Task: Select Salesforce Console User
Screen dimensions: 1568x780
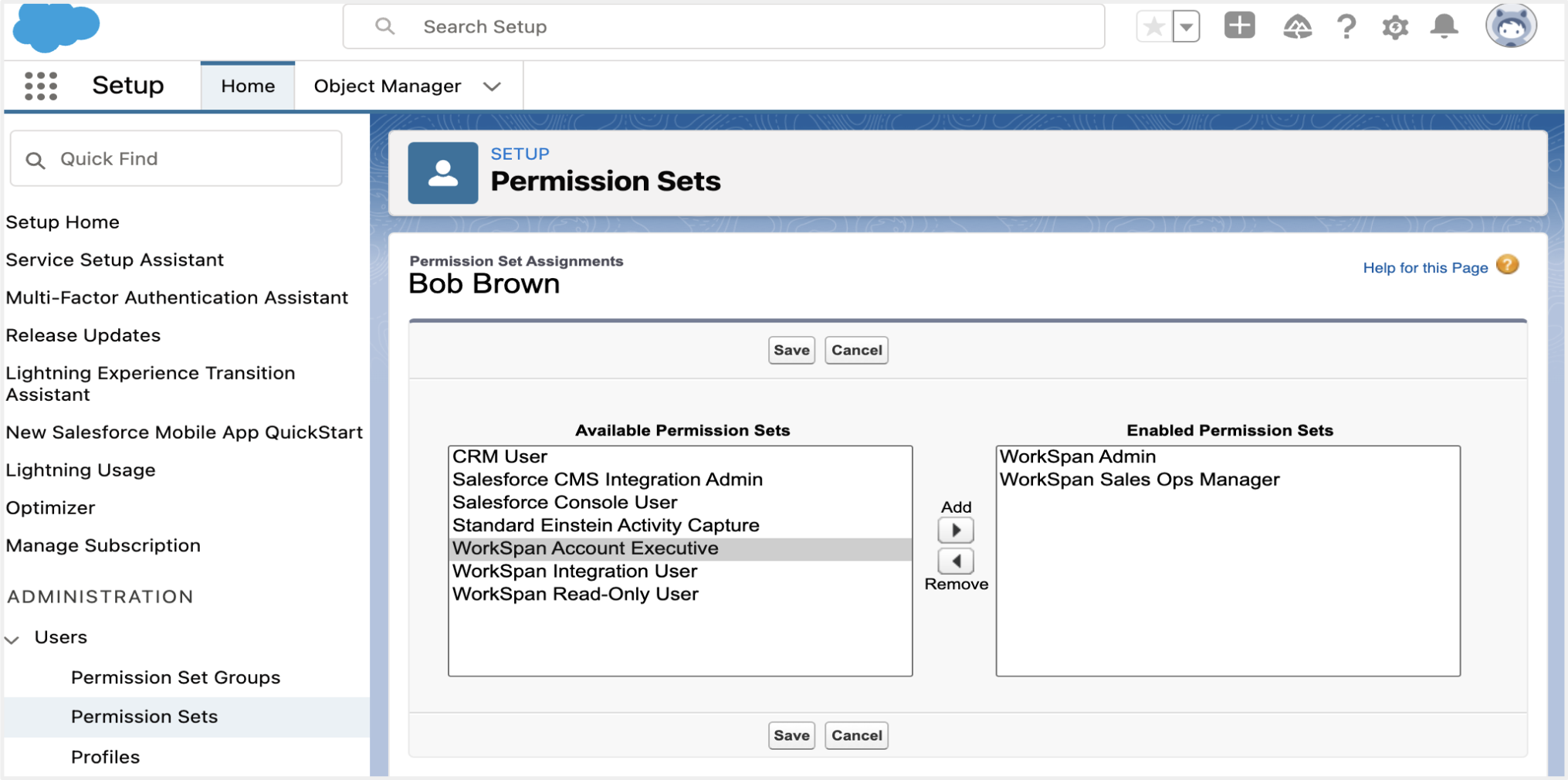Action: (x=680, y=503)
